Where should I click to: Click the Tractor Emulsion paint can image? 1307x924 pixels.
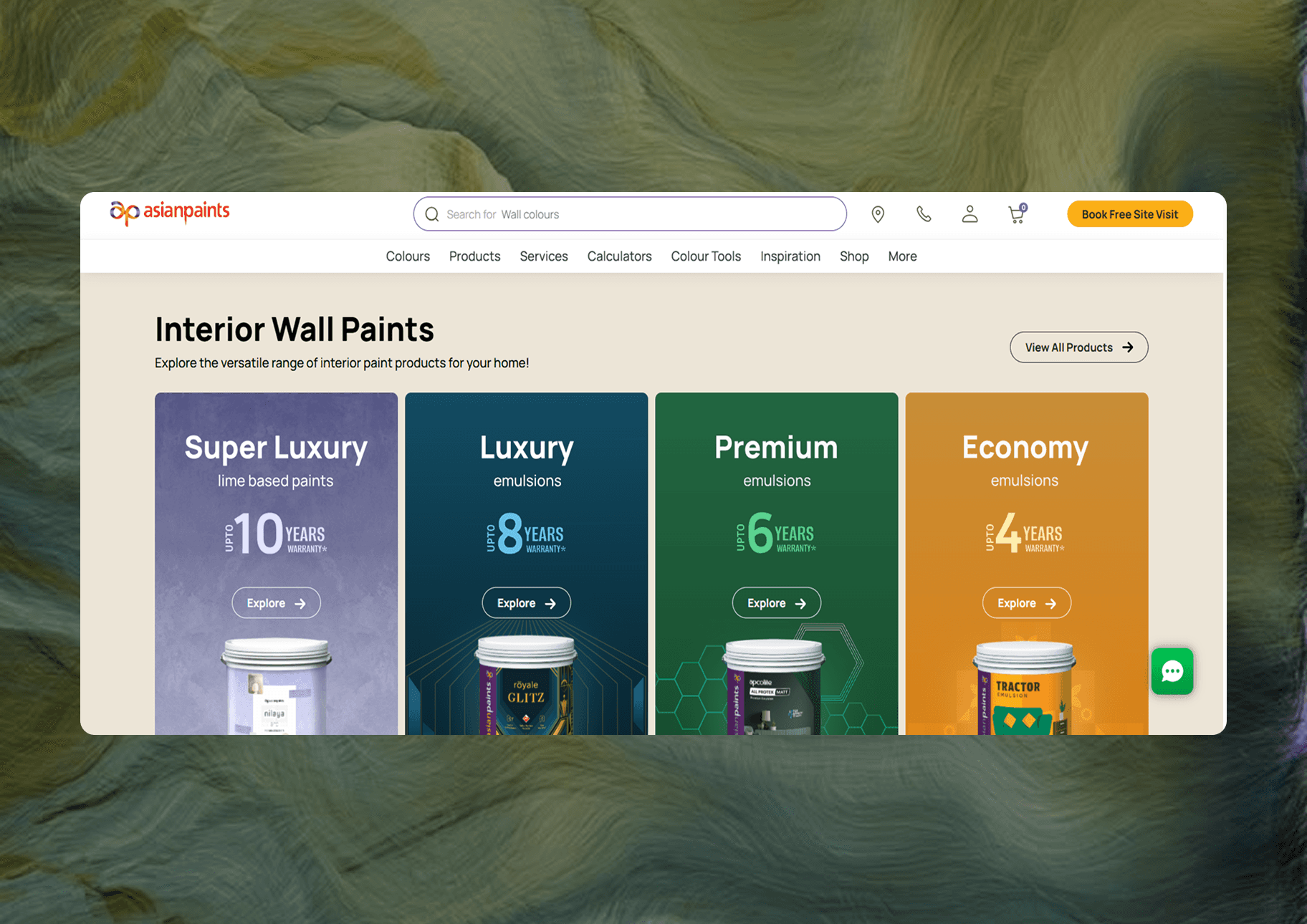click(1025, 688)
